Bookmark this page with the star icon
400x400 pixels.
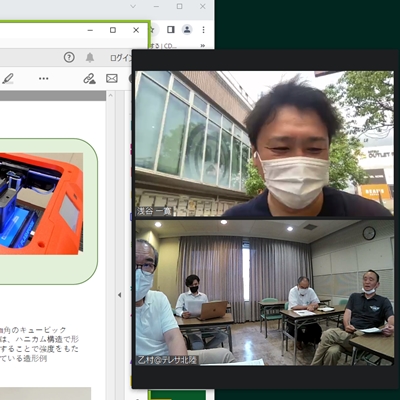click(x=152, y=30)
